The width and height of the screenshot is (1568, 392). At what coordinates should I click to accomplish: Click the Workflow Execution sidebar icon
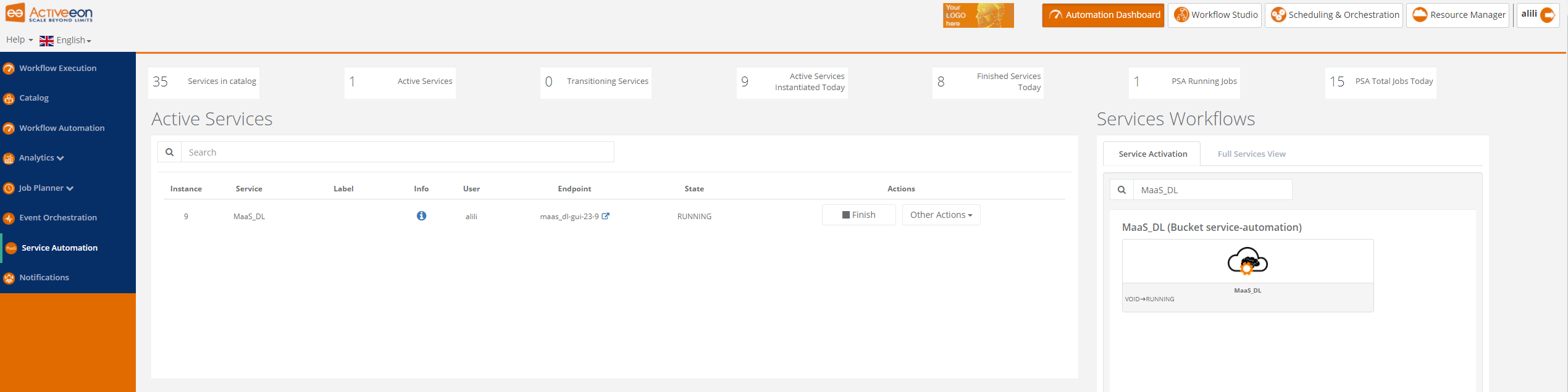pos(9,69)
